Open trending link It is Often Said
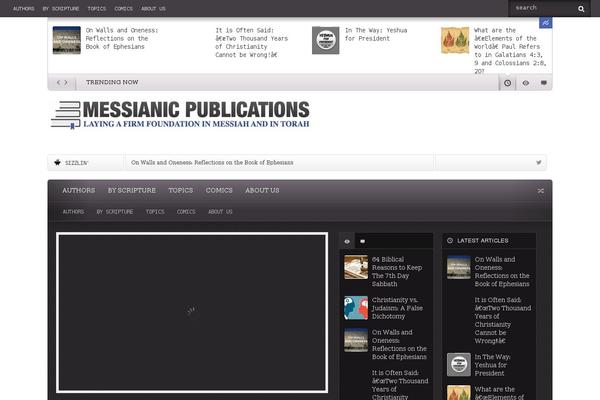The height and width of the screenshot is (400, 600). pos(252,42)
